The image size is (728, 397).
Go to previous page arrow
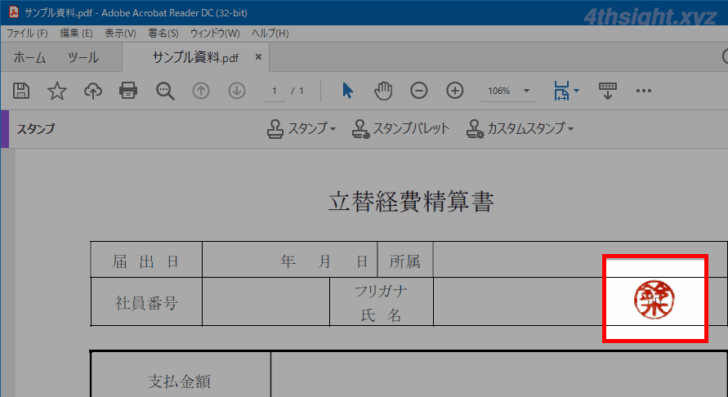pyautogui.click(x=201, y=91)
